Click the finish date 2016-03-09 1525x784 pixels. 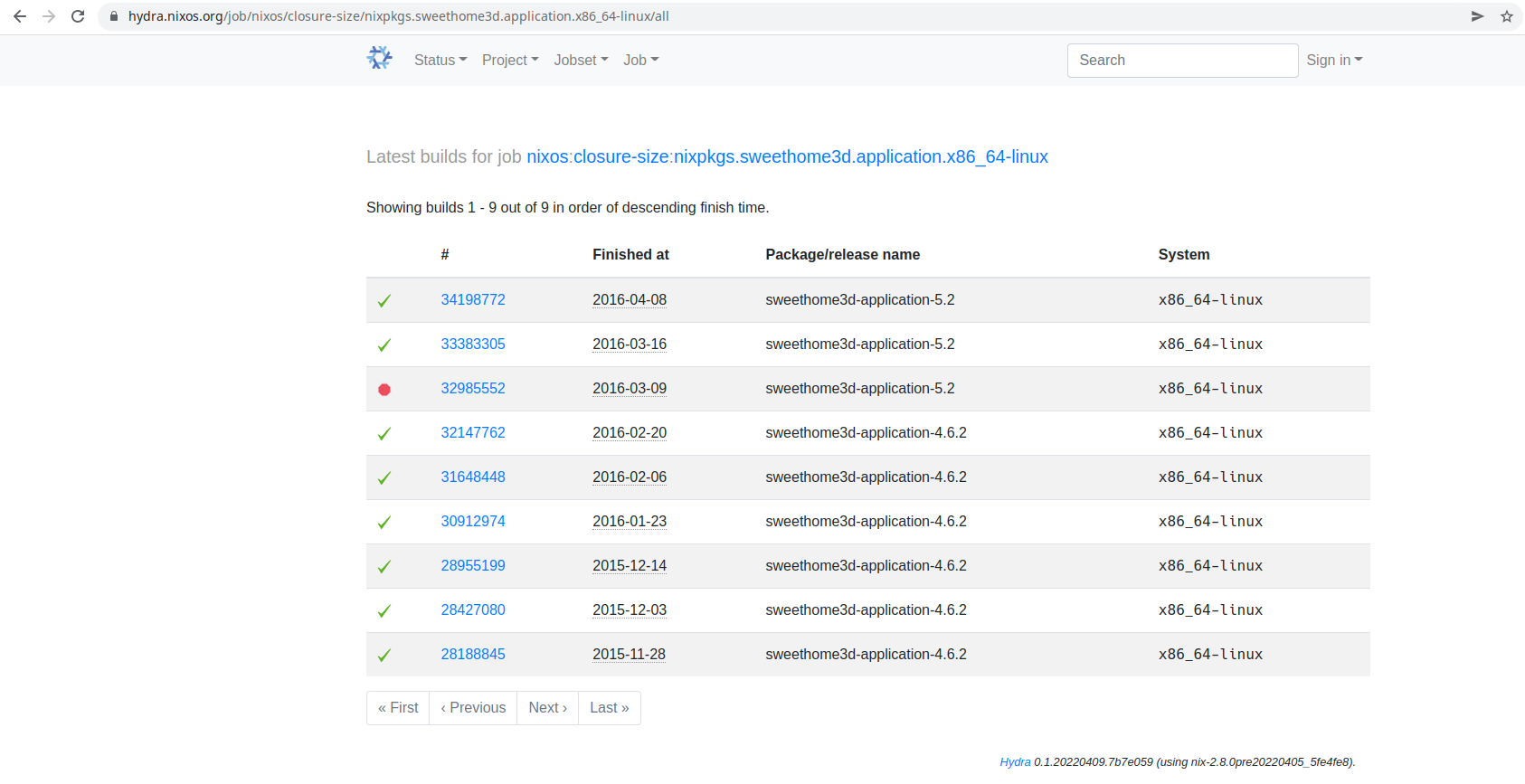pos(630,388)
